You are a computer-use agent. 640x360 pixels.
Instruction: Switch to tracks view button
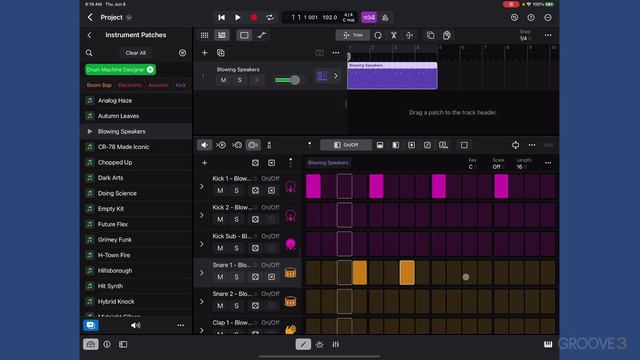(222, 35)
